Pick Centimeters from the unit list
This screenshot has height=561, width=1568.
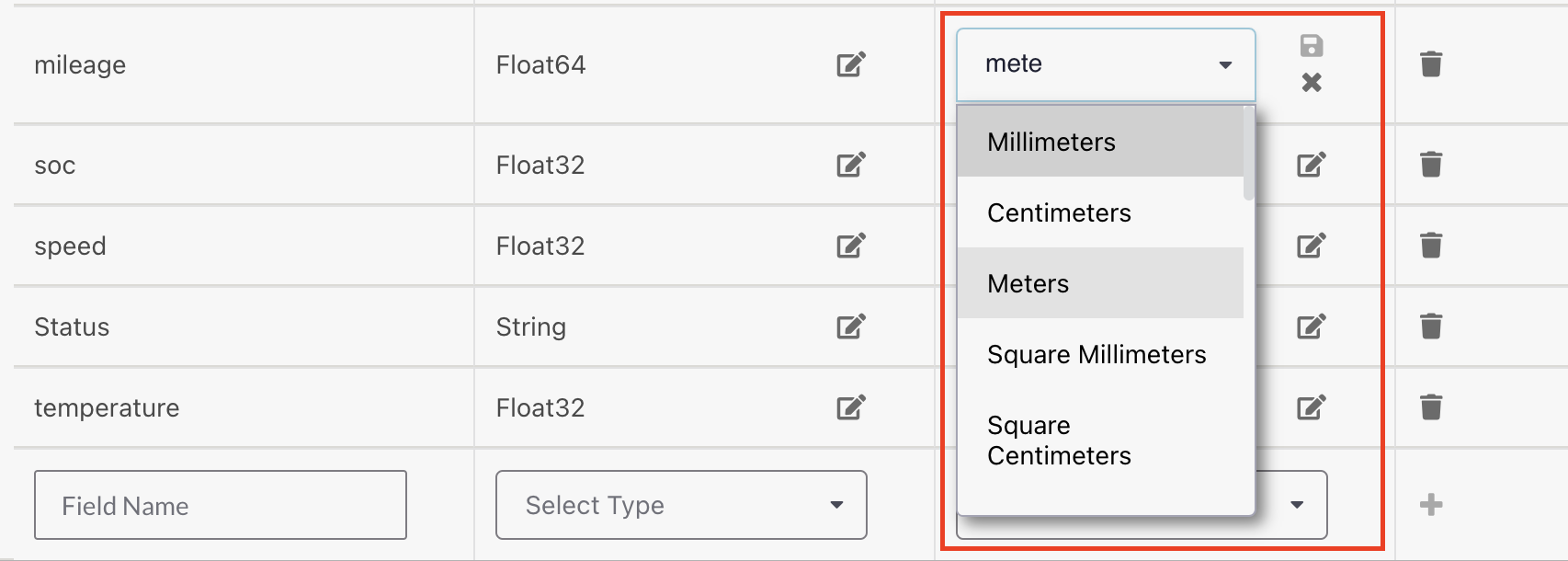coord(1059,212)
